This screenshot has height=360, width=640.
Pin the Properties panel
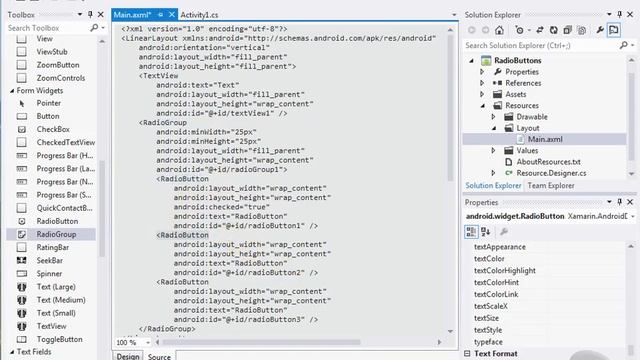(x=620, y=202)
